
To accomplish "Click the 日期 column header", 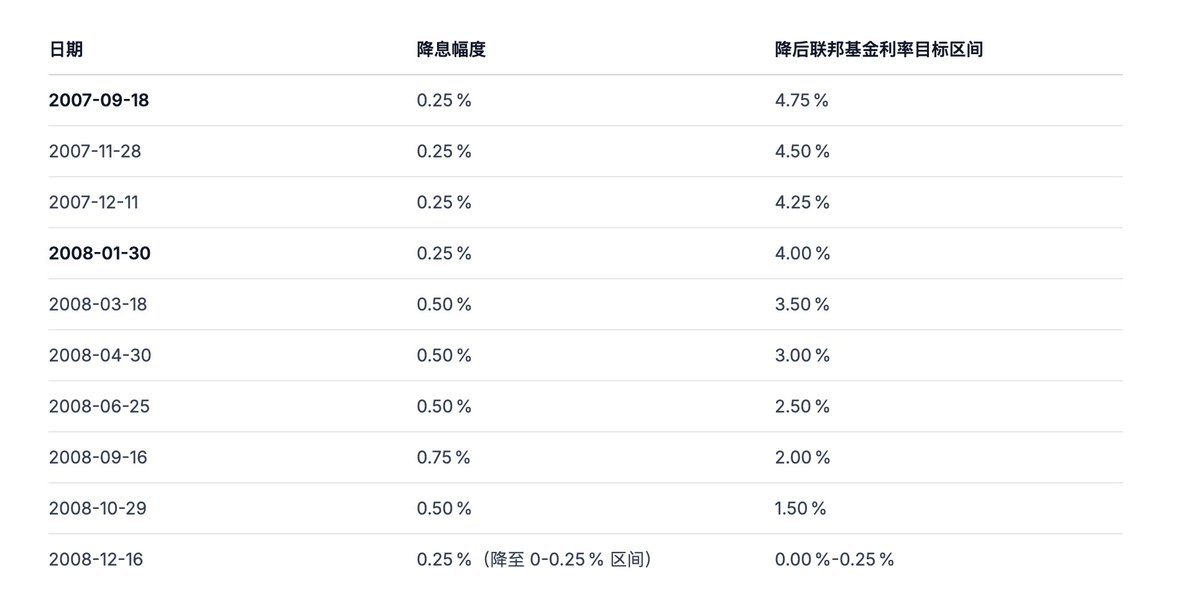I will [x=66, y=49].
